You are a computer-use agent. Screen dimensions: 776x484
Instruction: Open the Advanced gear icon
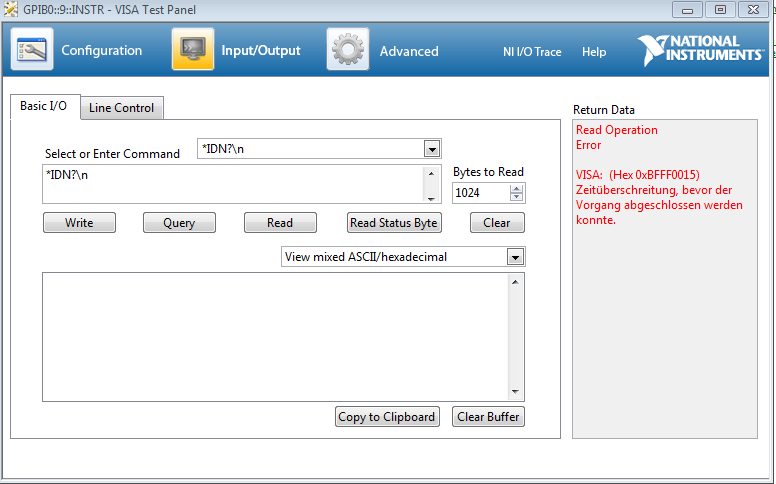point(347,49)
